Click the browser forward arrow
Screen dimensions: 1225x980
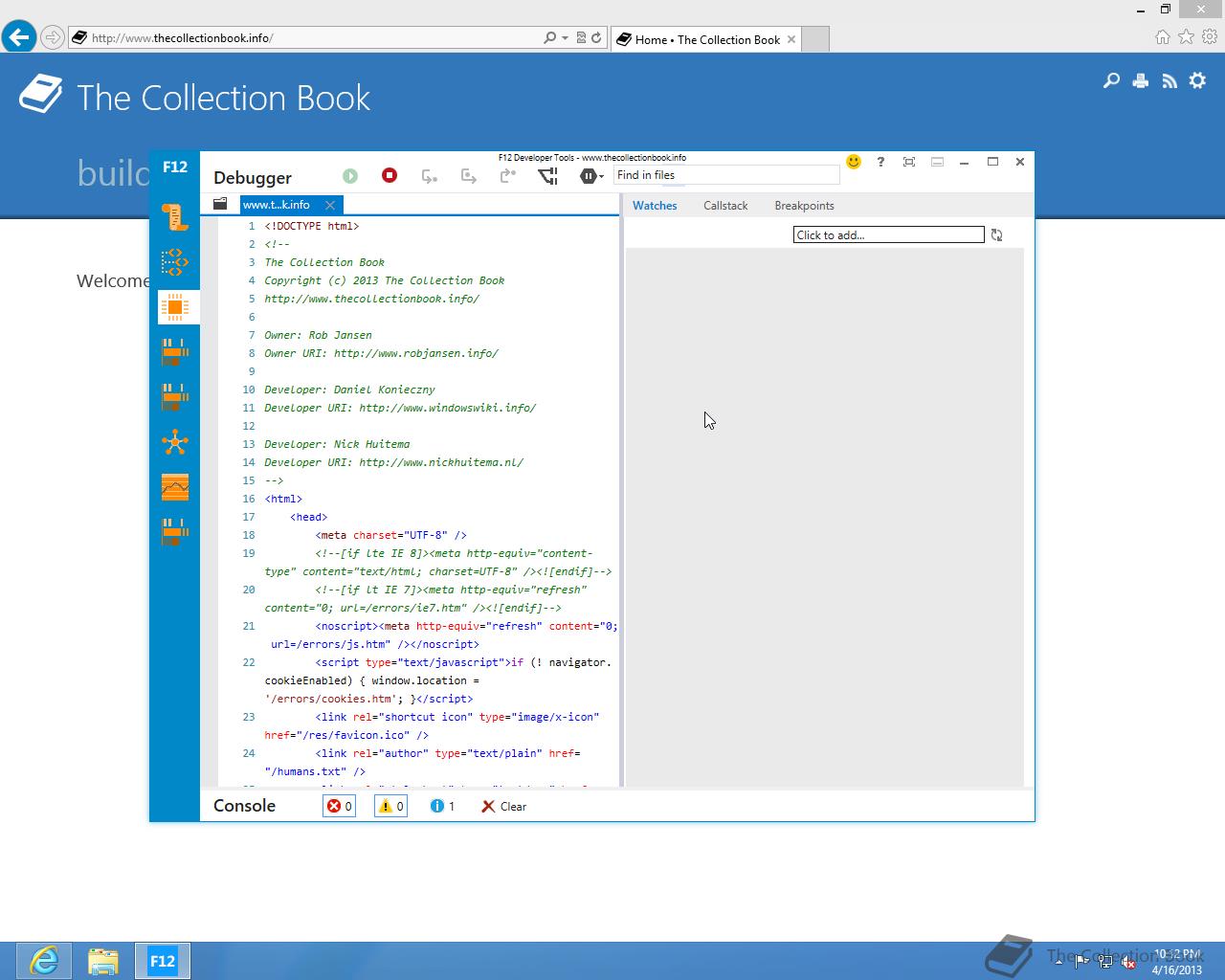53,38
